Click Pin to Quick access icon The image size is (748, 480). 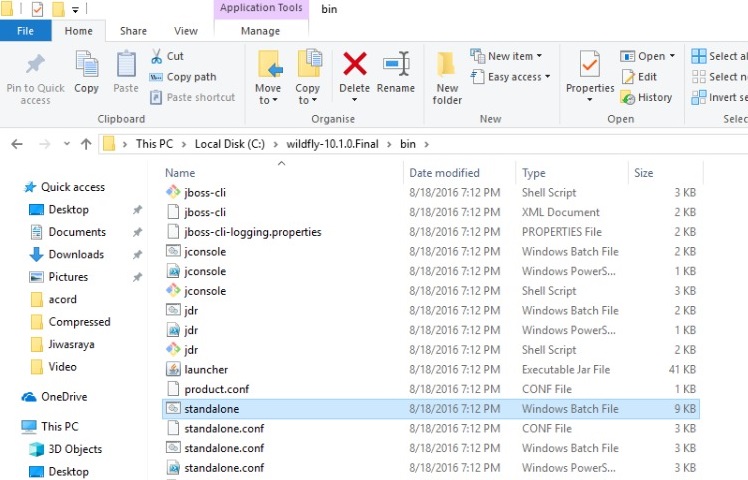pos(35,63)
